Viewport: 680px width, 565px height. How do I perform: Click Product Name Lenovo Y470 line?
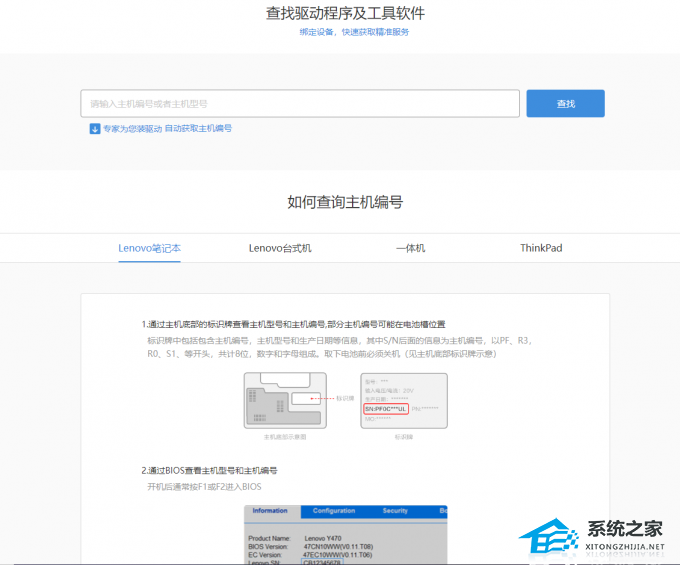[295, 538]
